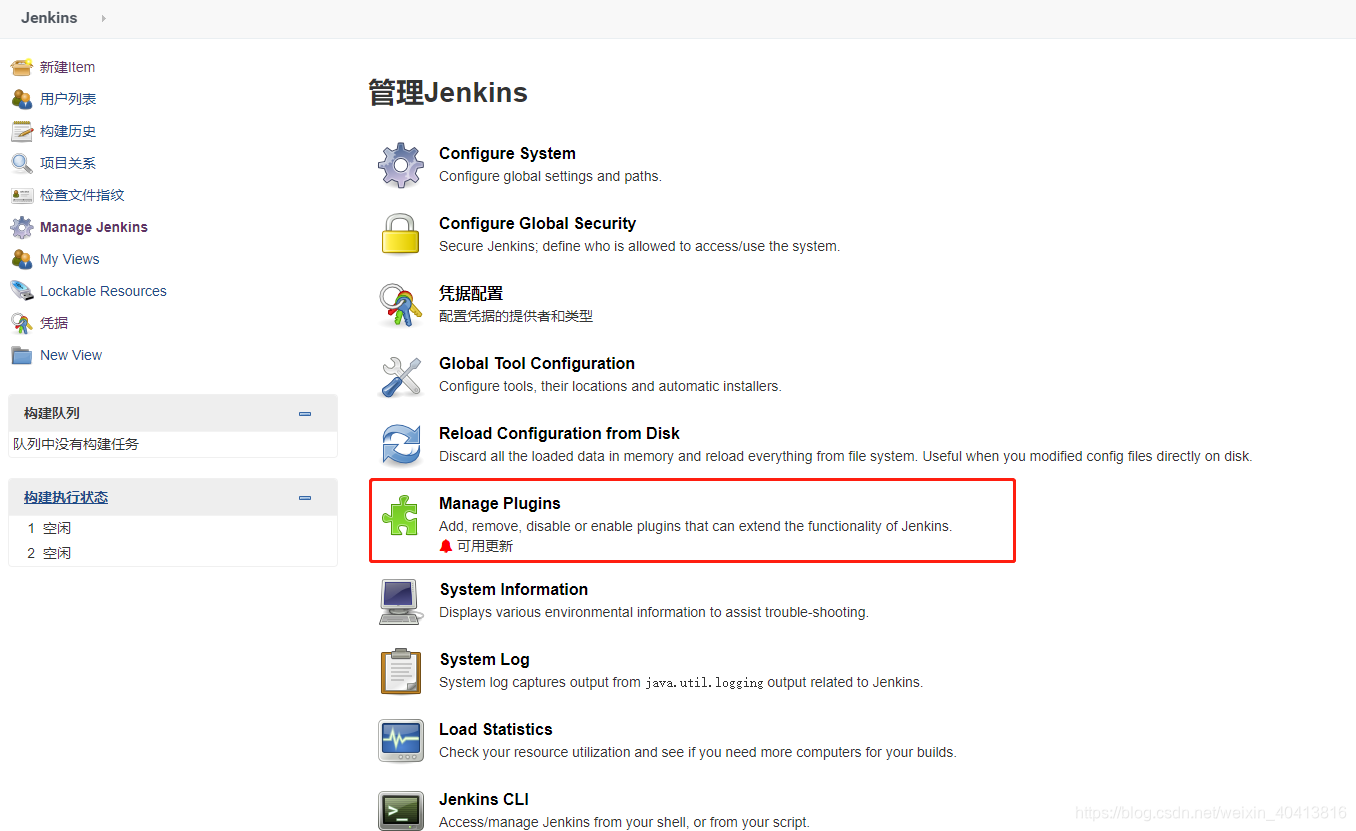The image size is (1356, 831).
Task: Click the Jenkins breadcrumb link
Action: 49,18
